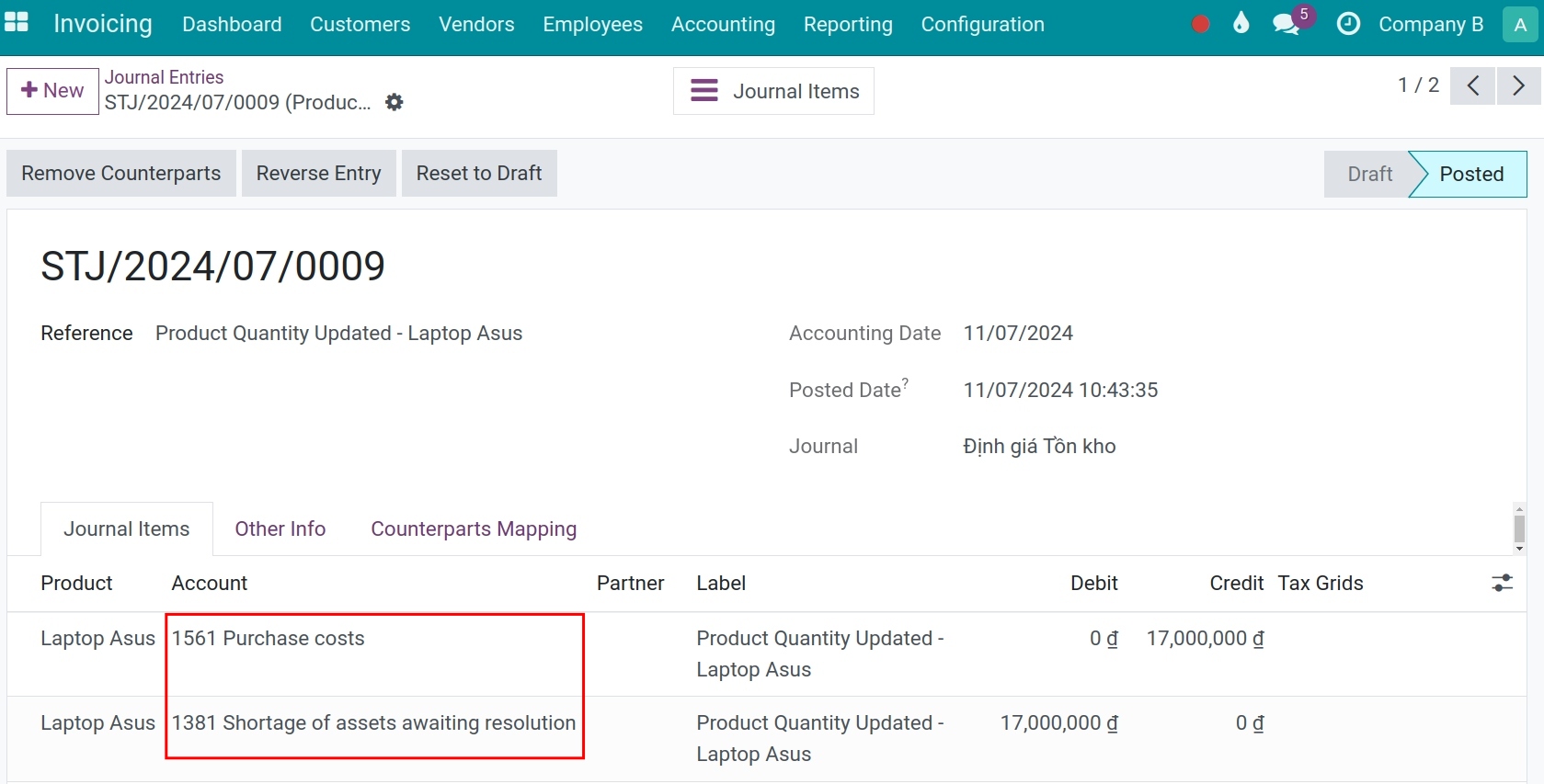Click 1381 Shortage of assets awaiting resolution
This screenshot has width=1544, height=784.
[x=374, y=722]
